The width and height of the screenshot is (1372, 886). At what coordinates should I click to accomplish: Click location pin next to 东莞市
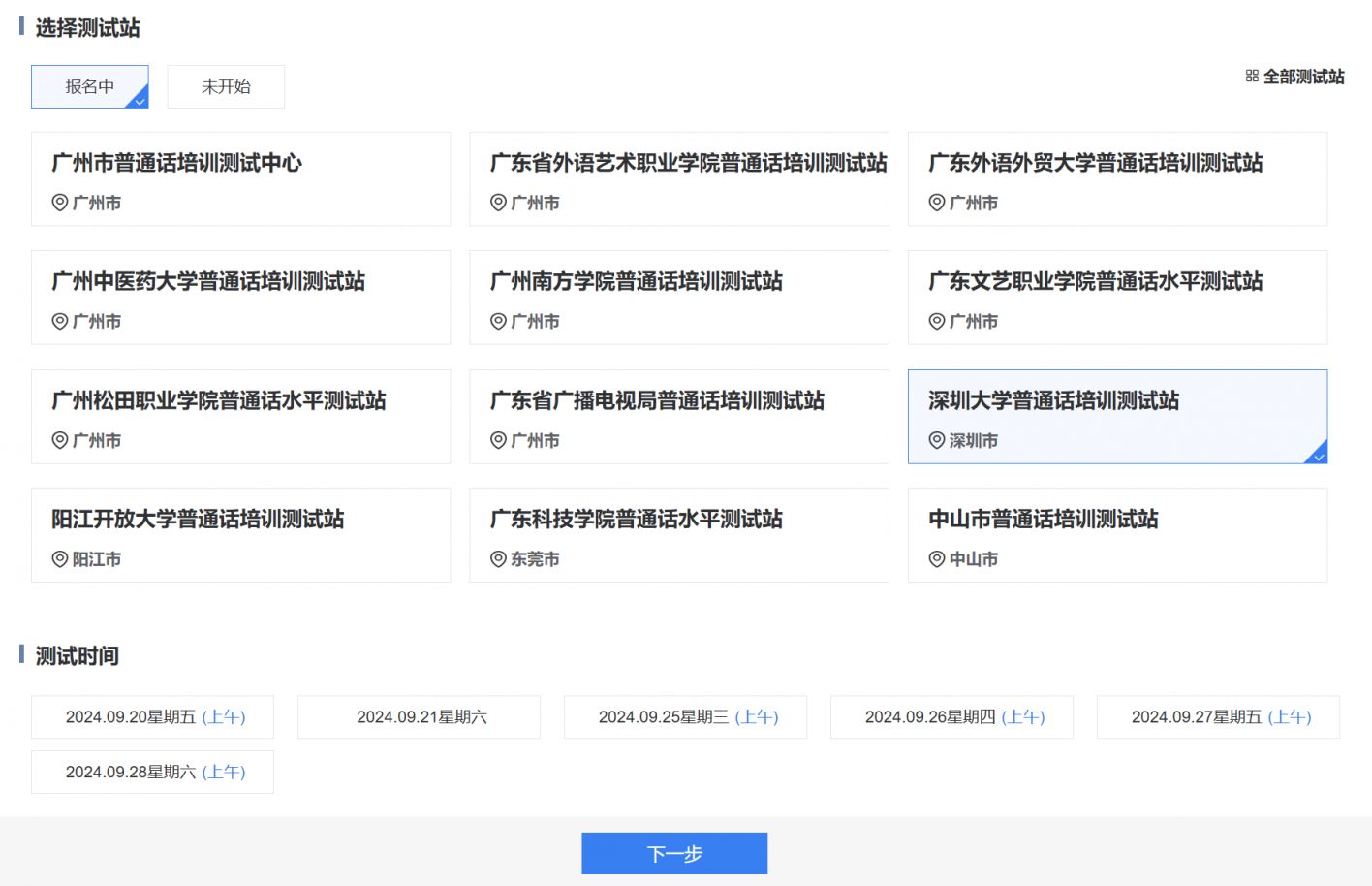click(x=498, y=559)
